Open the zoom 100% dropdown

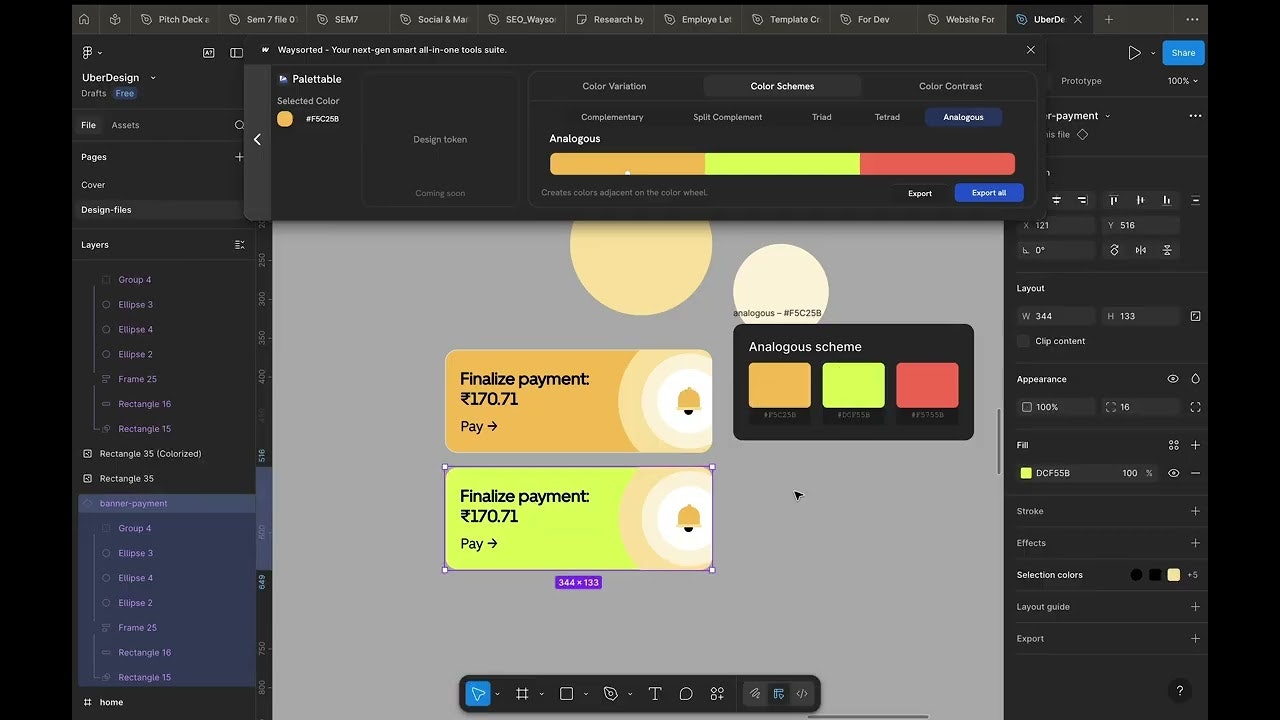click(1183, 81)
